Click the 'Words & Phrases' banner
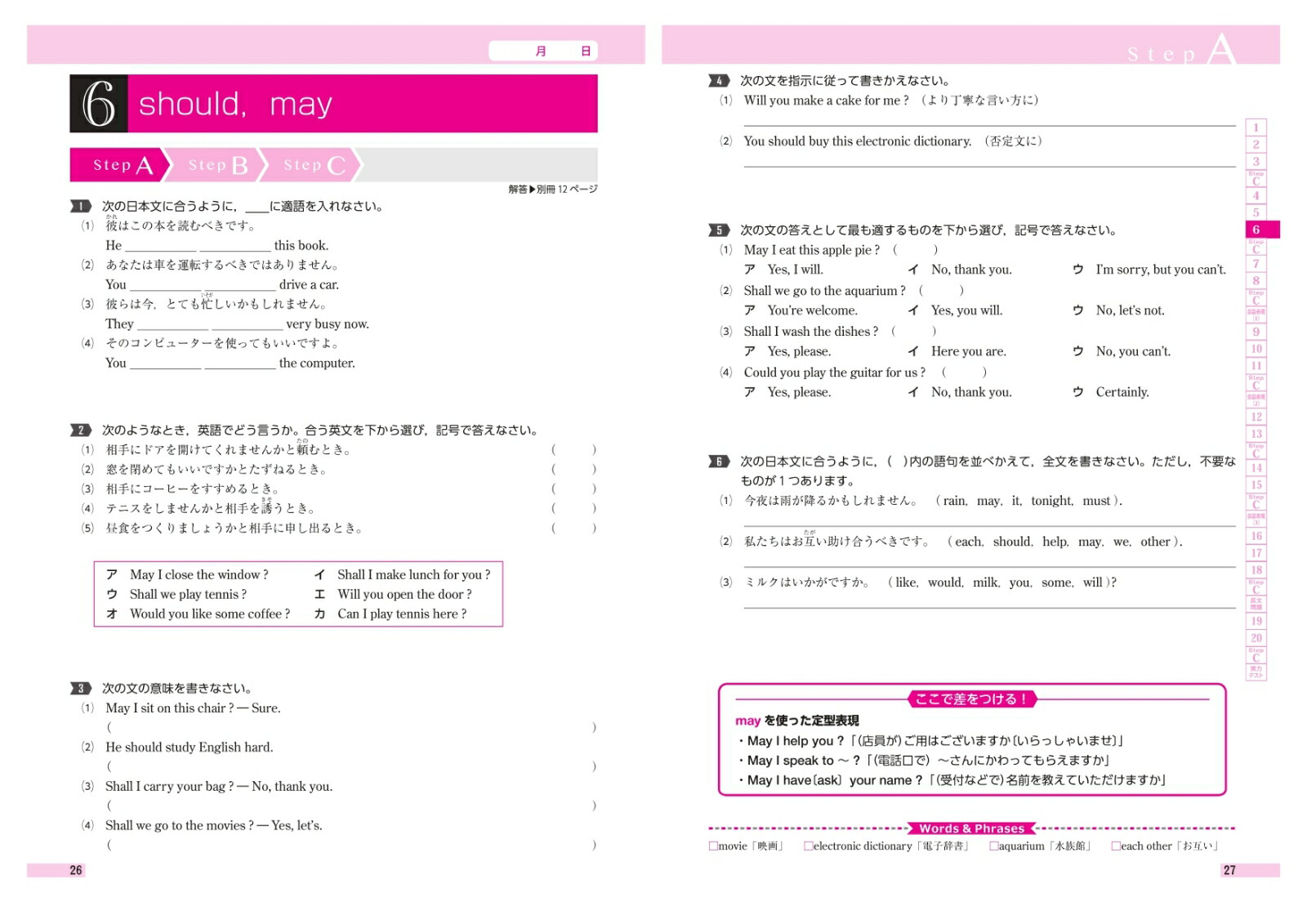The width and height of the screenshot is (1307, 924). coord(972,828)
